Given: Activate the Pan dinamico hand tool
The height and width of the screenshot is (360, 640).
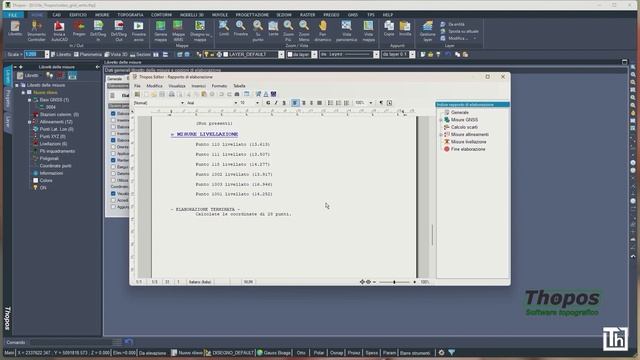Looking at the screenshot, I should (x=323, y=31).
